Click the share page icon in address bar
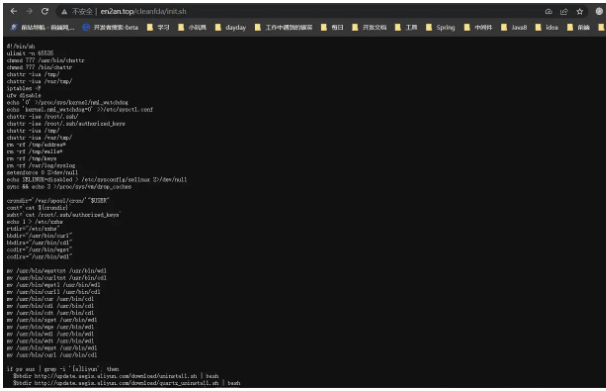 (564, 12)
